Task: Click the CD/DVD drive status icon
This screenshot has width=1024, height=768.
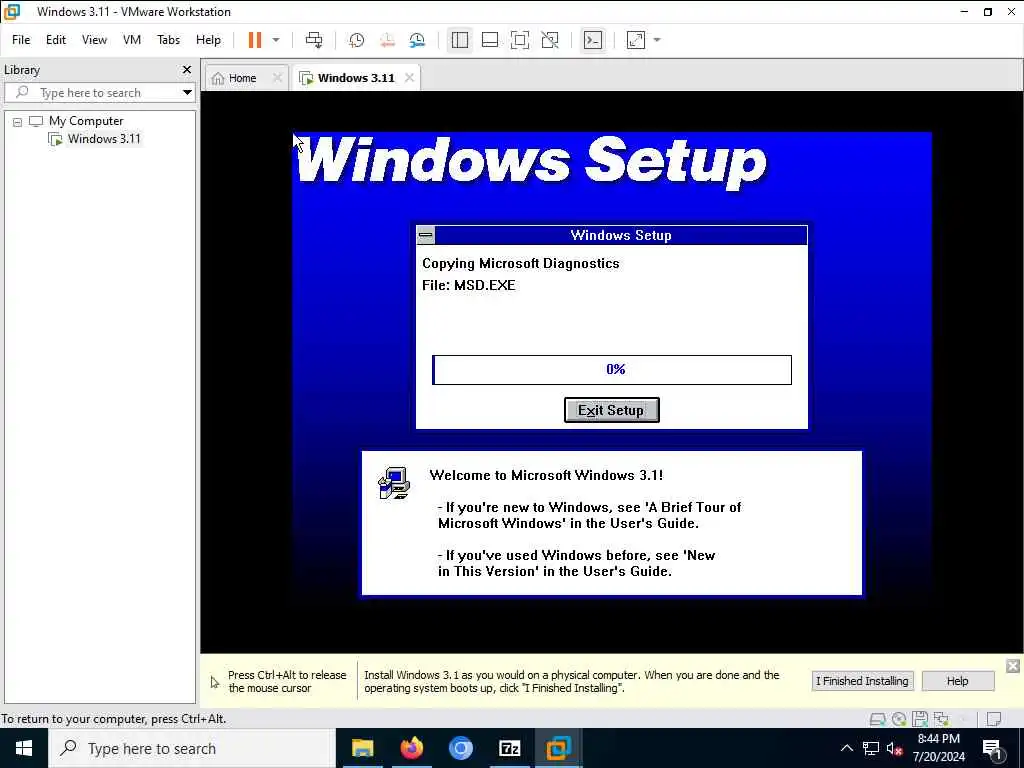Action: click(x=899, y=719)
